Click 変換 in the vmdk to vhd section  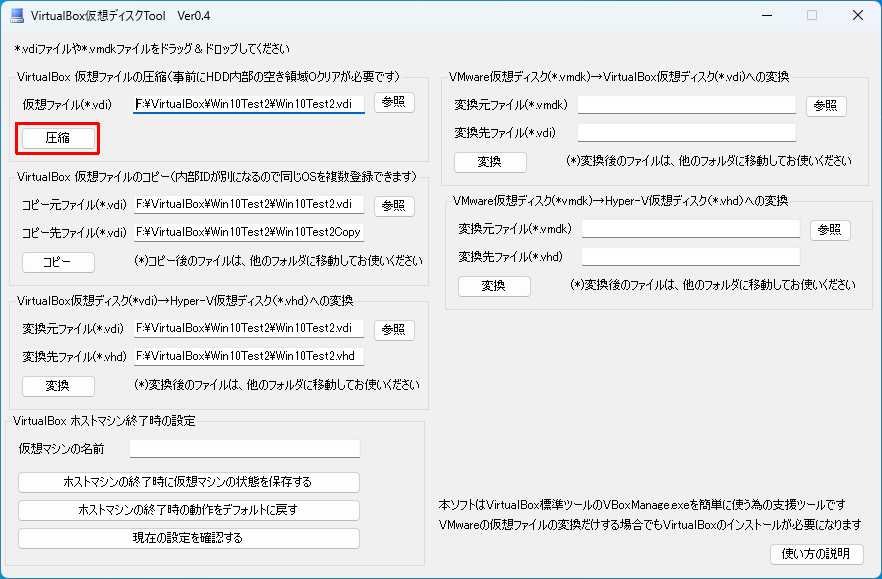494,286
